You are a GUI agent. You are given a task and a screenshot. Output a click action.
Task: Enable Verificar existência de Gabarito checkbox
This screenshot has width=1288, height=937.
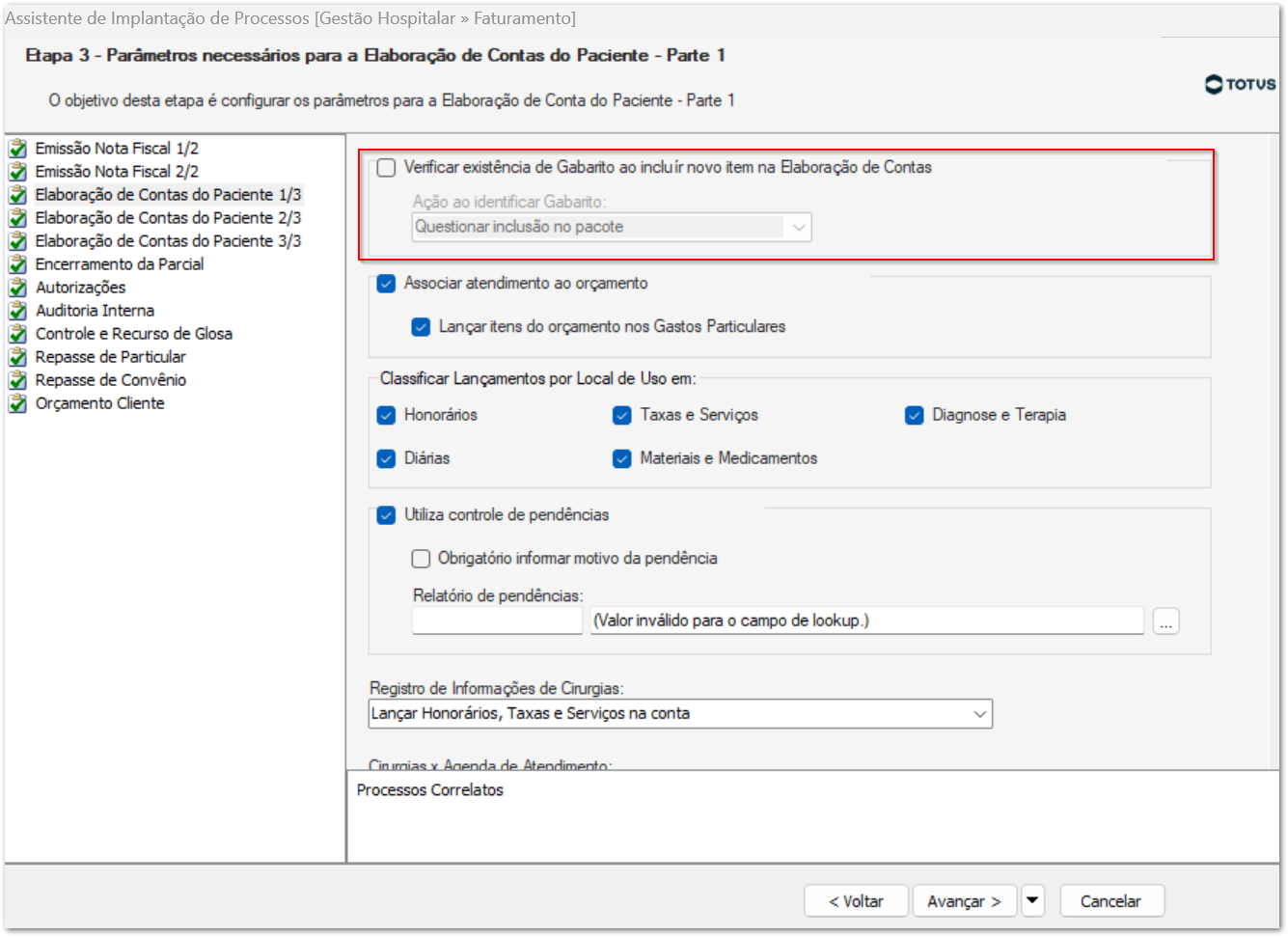(387, 168)
